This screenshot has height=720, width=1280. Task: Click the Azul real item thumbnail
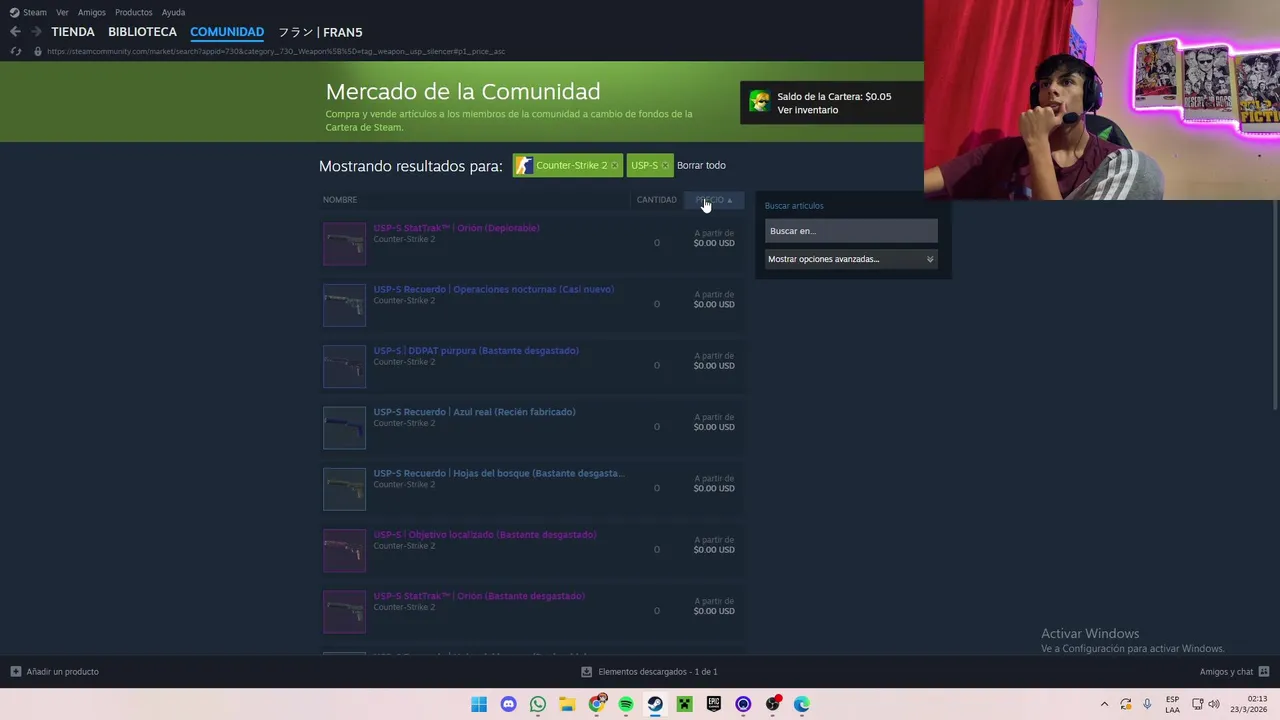click(344, 428)
